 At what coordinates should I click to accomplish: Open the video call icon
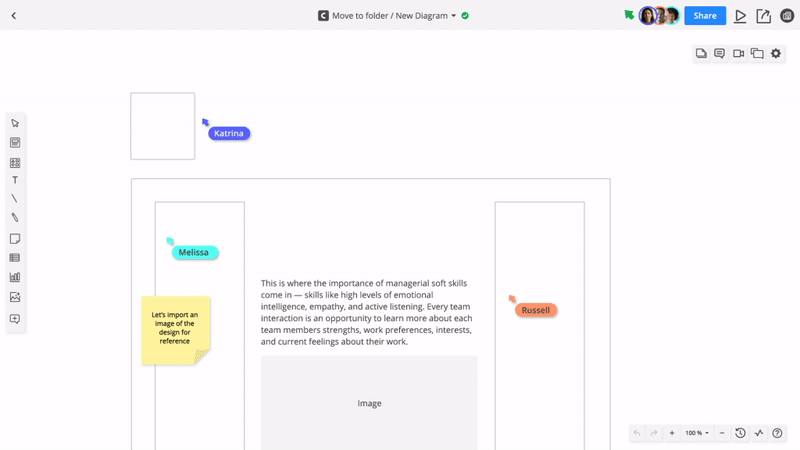point(738,54)
